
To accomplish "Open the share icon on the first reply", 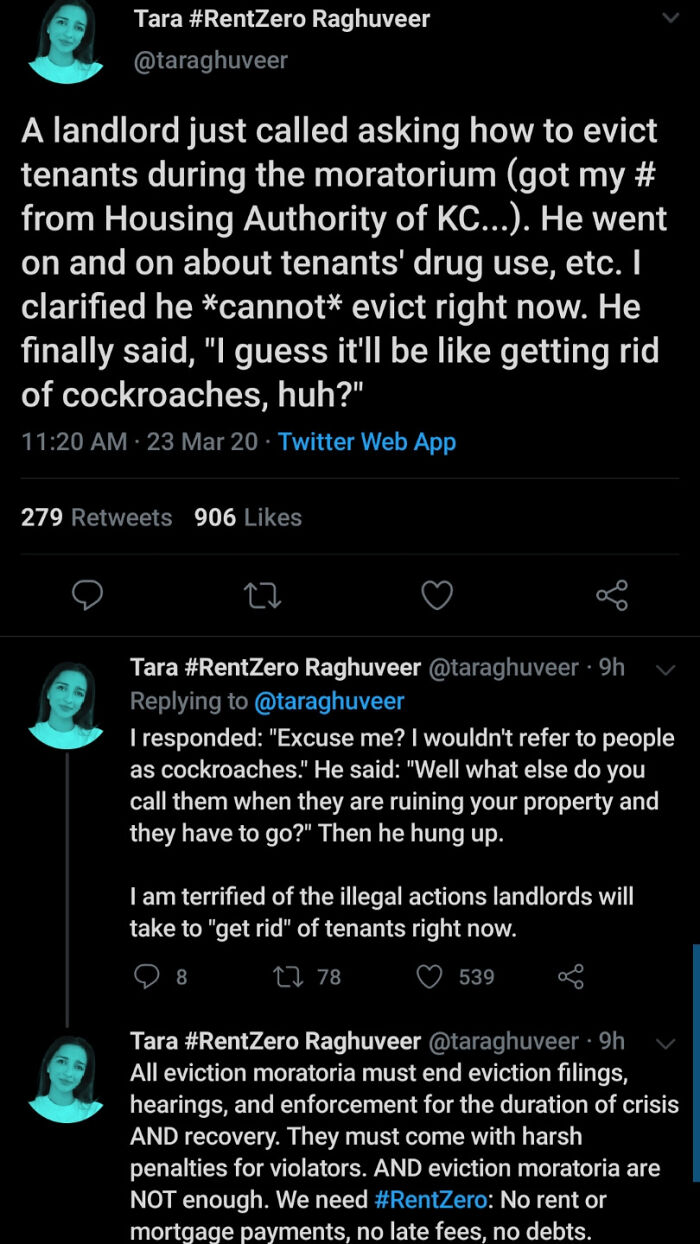I will [570, 977].
